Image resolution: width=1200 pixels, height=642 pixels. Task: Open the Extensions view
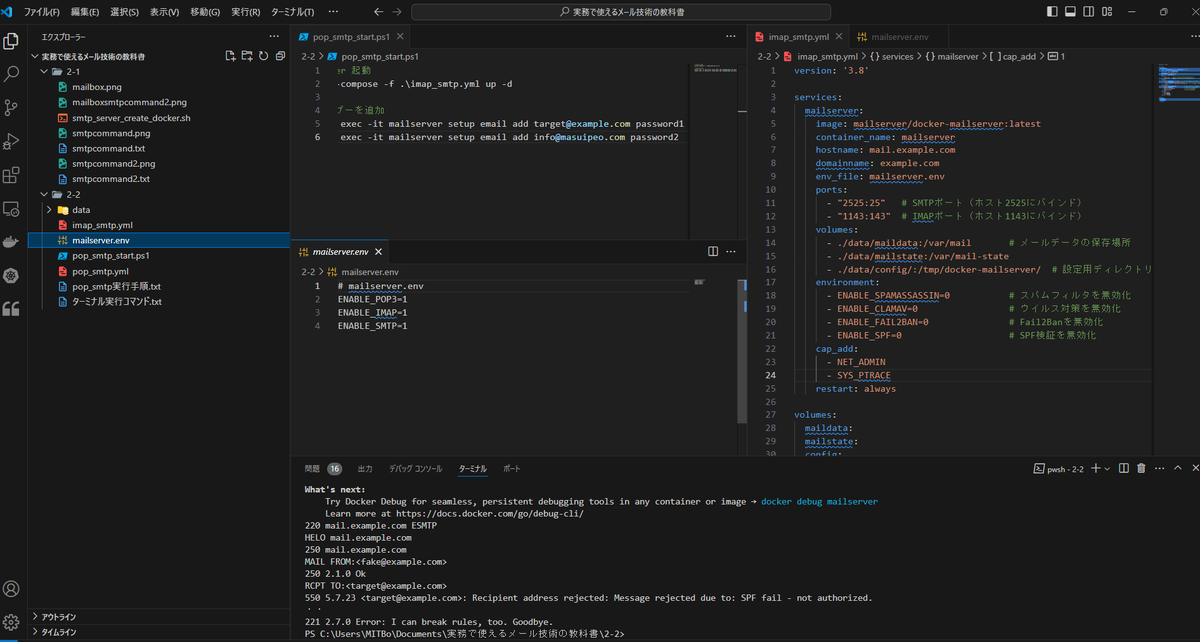point(12,175)
